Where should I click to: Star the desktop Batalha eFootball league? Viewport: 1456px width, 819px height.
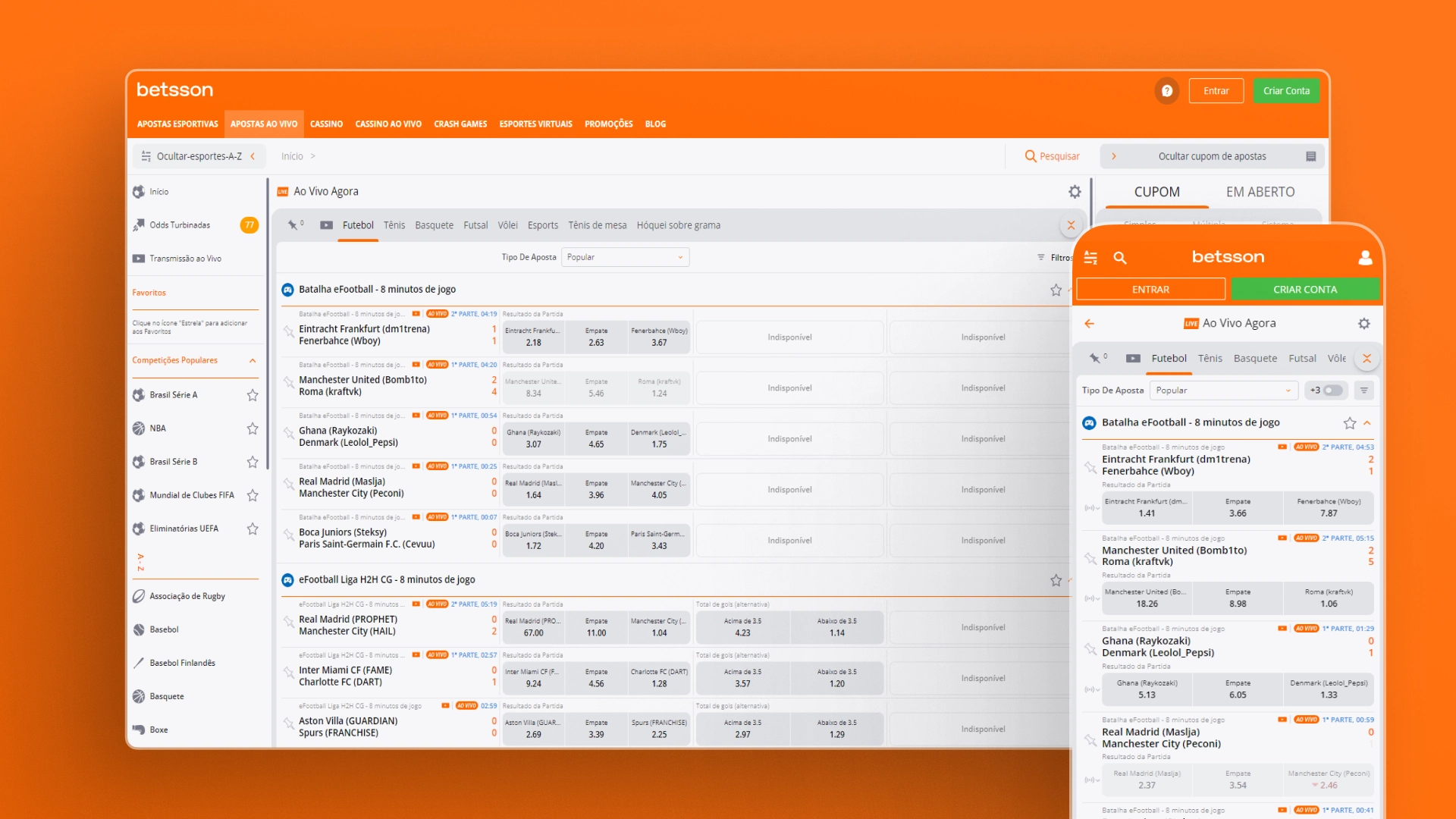pyautogui.click(x=1056, y=290)
